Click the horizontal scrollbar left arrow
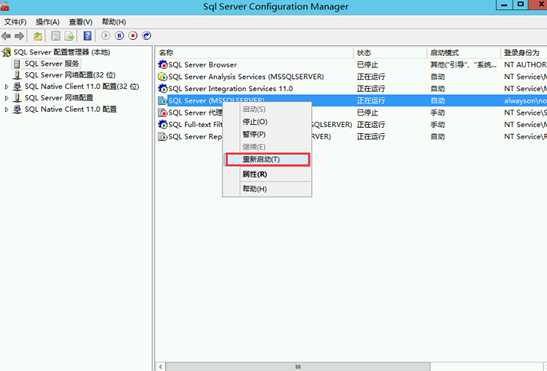This screenshot has width=547, height=371. coord(160,367)
